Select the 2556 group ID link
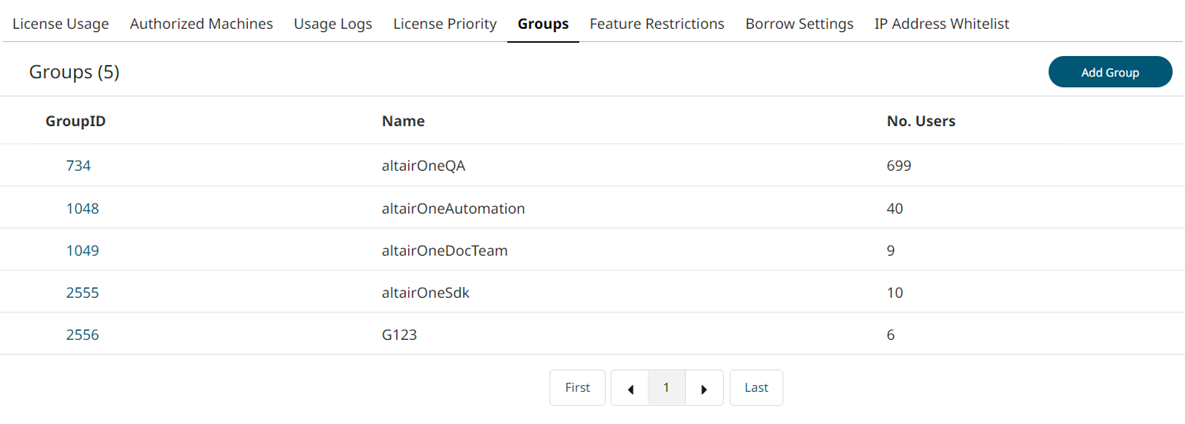The width and height of the screenshot is (1185, 424). pos(82,335)
